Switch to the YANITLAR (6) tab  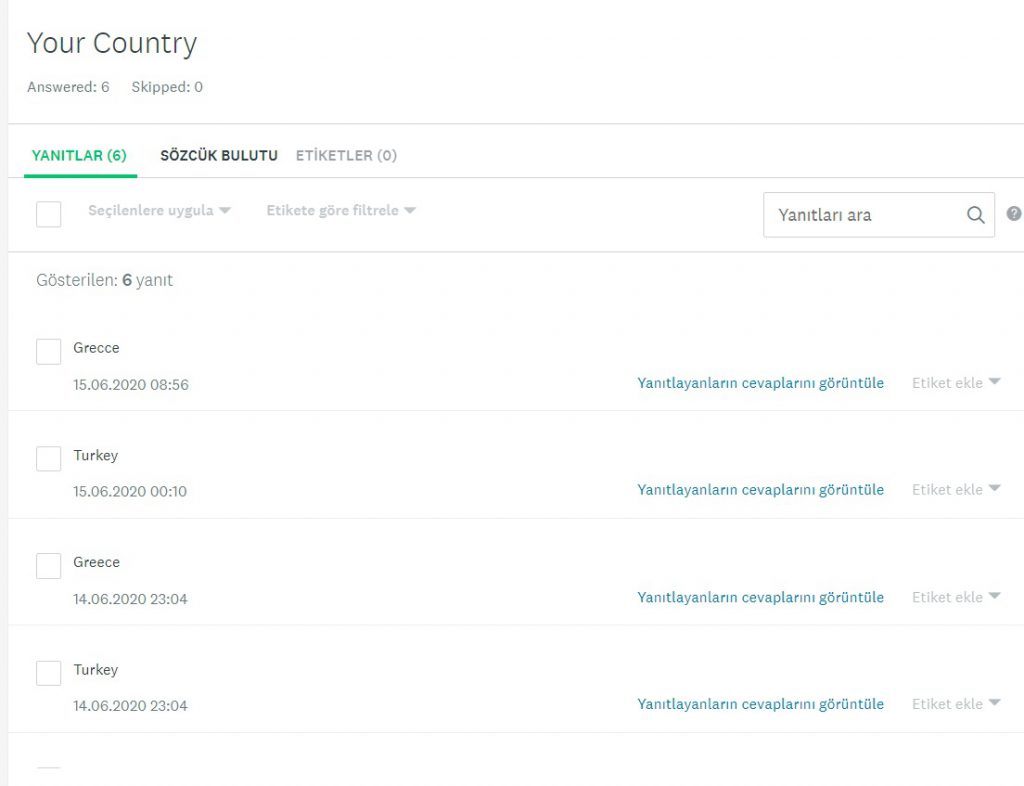pos(80,156)
